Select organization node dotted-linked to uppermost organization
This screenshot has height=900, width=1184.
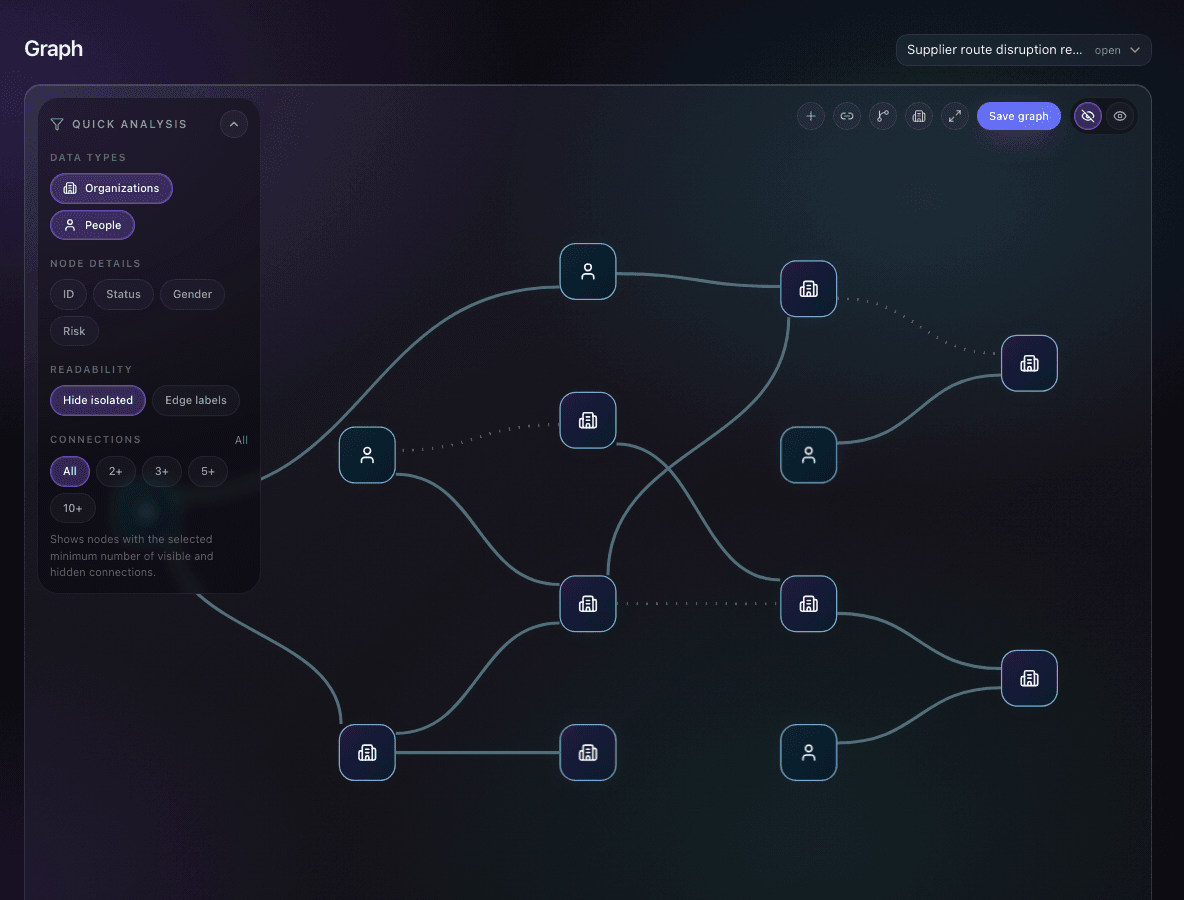tap(1029, 363)
